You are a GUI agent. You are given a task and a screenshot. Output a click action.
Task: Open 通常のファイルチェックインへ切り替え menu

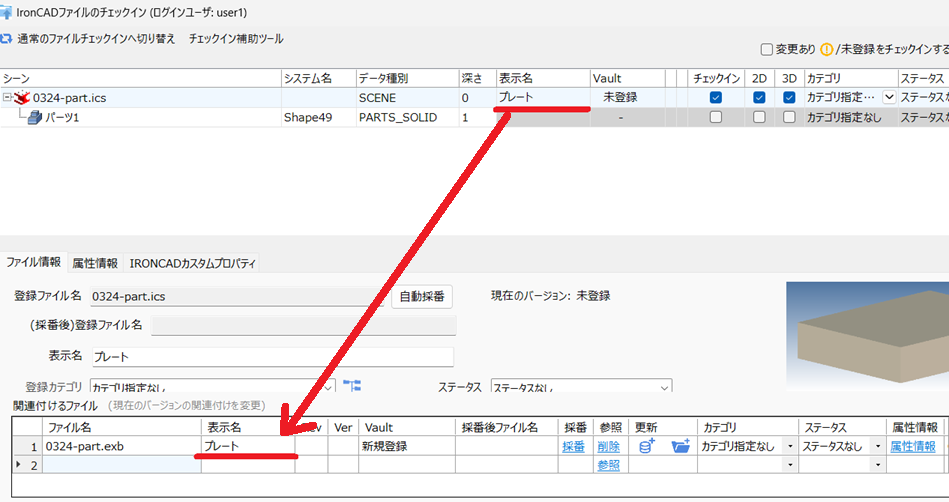point(96,39)
